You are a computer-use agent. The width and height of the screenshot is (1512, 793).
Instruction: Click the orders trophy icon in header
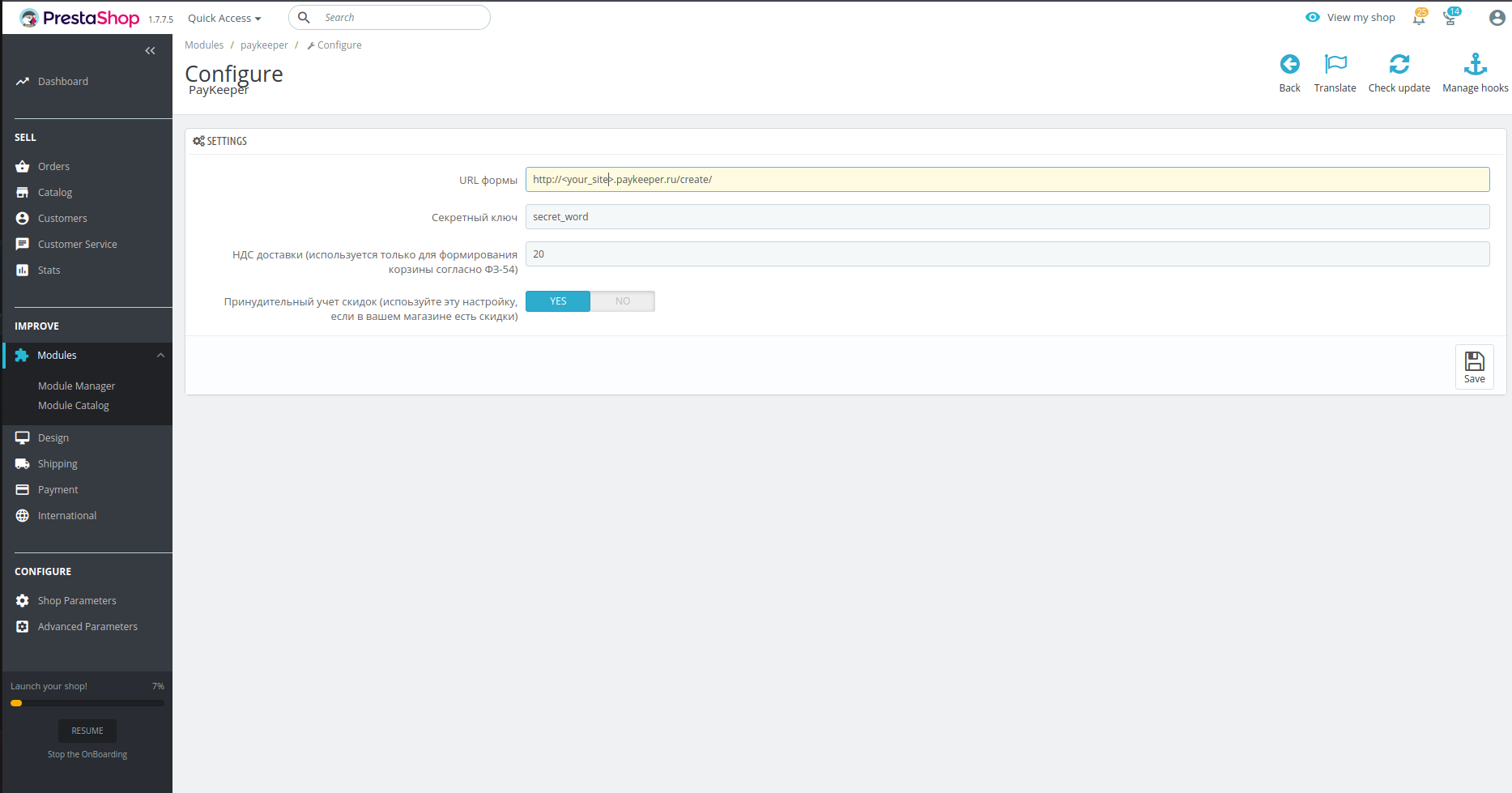[x=1450, y=18]
